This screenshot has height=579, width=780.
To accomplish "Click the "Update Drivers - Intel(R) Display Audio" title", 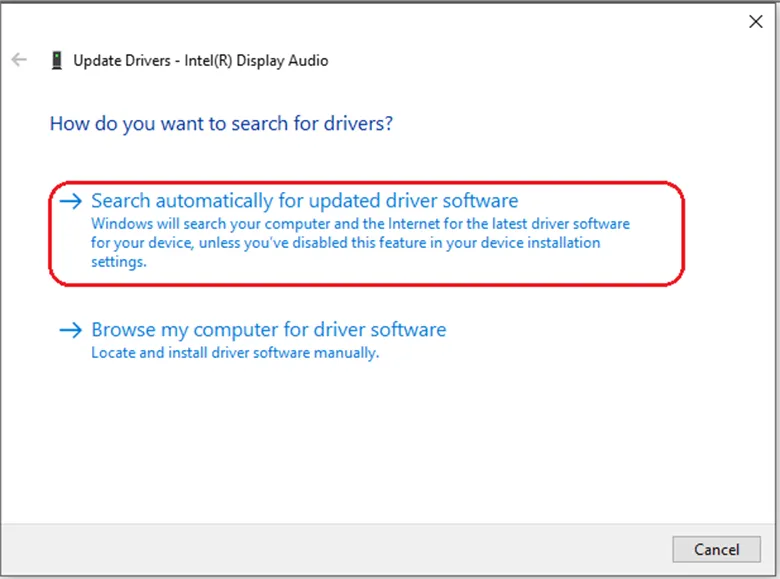I will pos(200,61).
